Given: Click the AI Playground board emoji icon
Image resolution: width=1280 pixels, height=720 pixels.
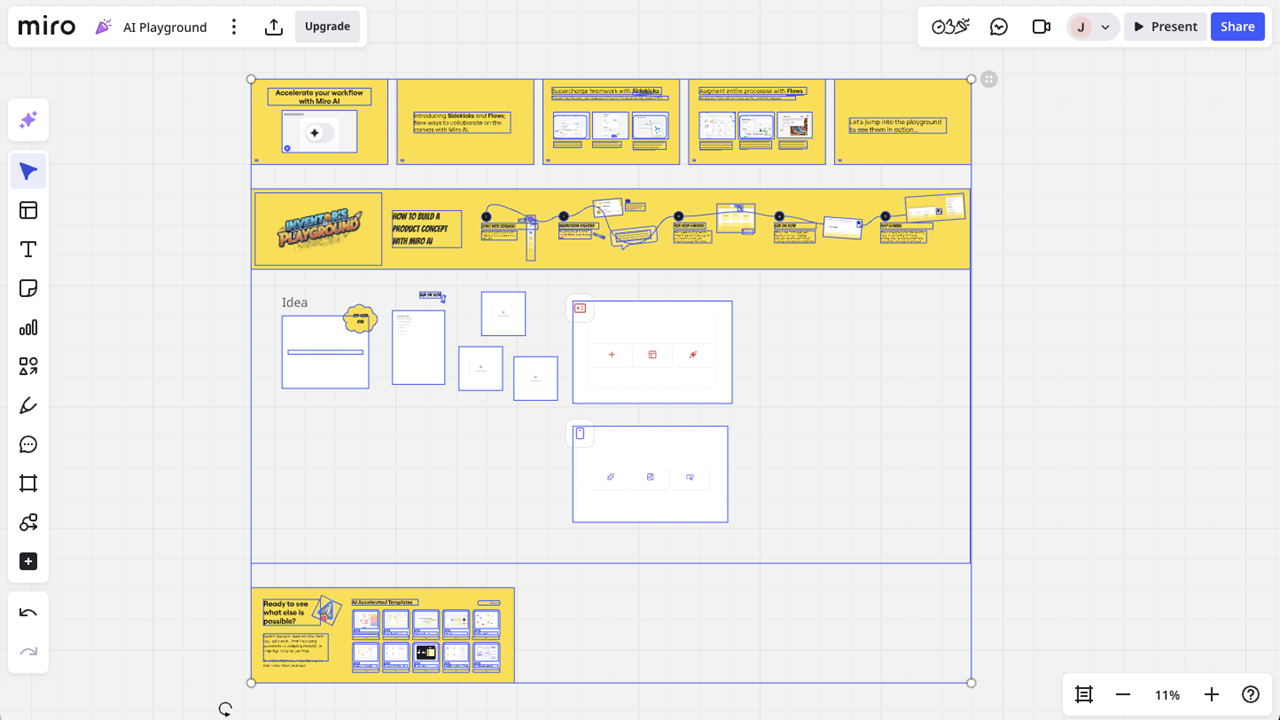Looking at the screenshot, I should tap(103, 27).
